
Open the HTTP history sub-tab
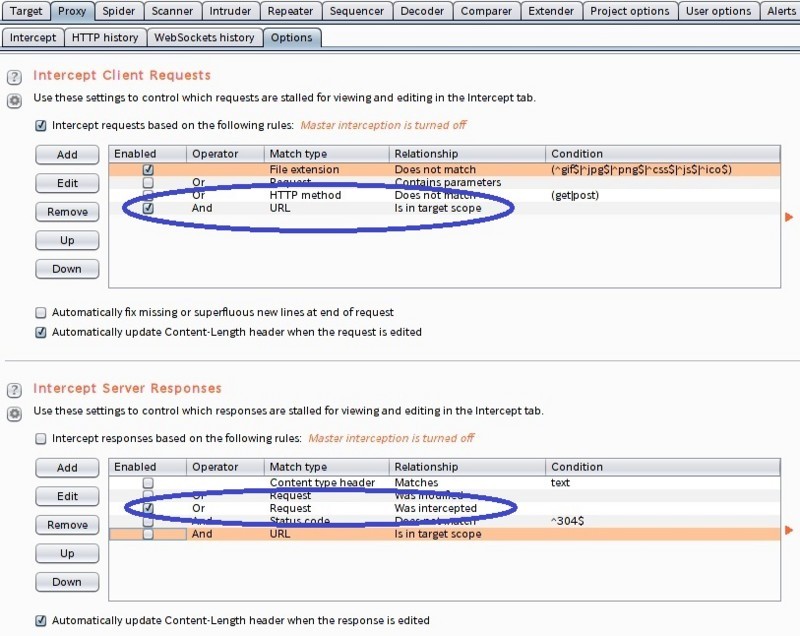105,38
